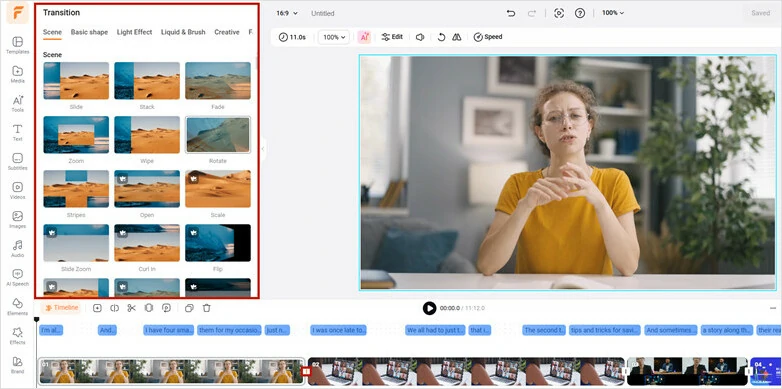Switch to the Liquid & Brush tab
Screen dimensions: 782x389
click(183, 32)
